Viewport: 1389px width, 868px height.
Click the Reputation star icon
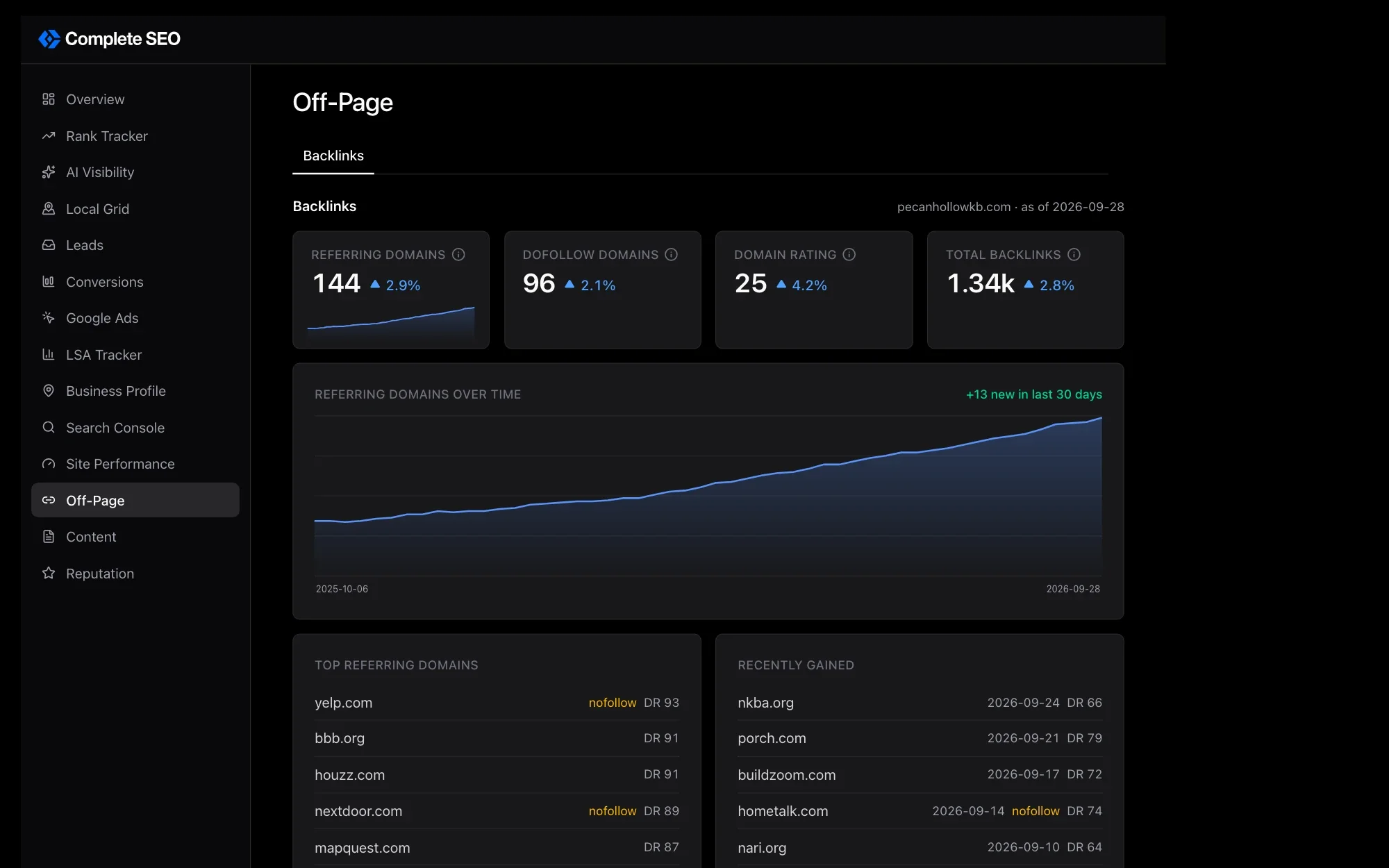coord(49,574)
